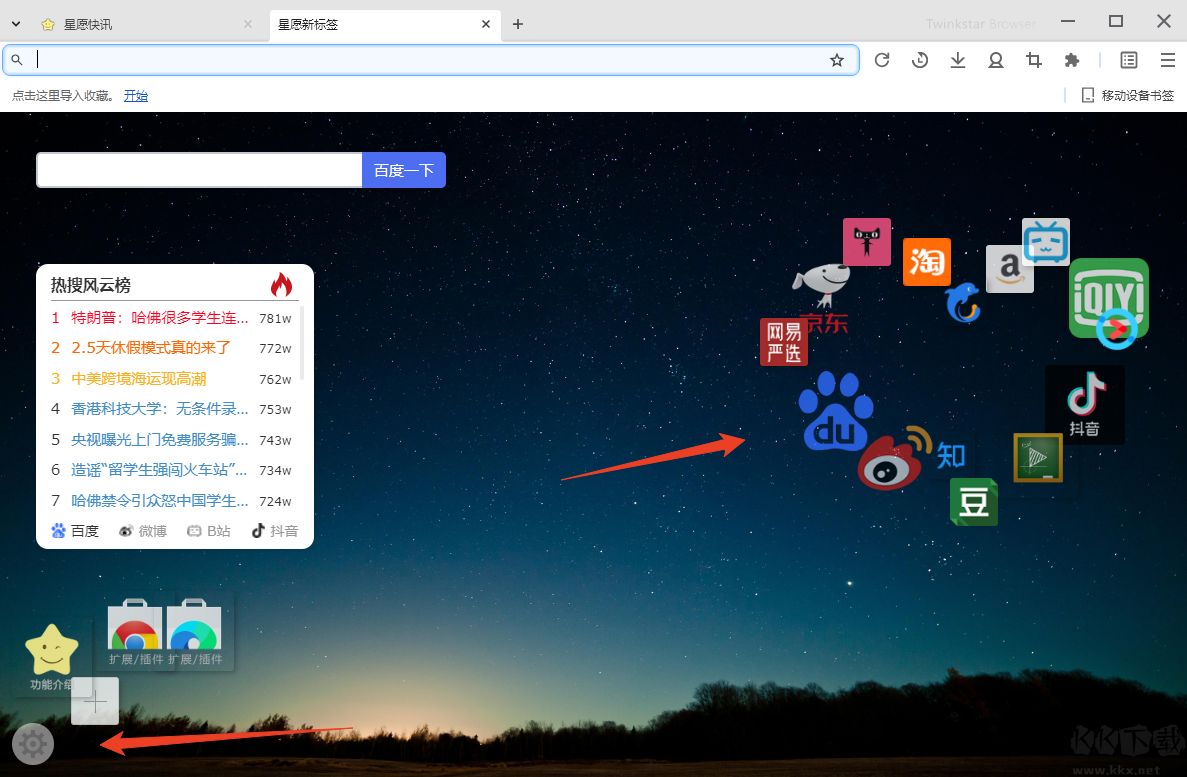
Task: Open the chalkboard video icon
Action: (x=1038, y=458)
